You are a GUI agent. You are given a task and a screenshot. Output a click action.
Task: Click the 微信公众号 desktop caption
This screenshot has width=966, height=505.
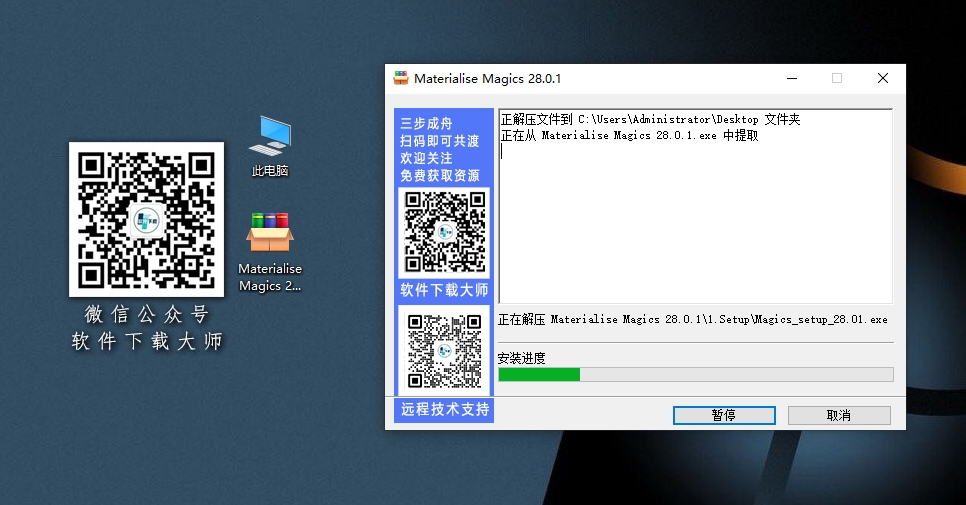(x=147, y=314)
